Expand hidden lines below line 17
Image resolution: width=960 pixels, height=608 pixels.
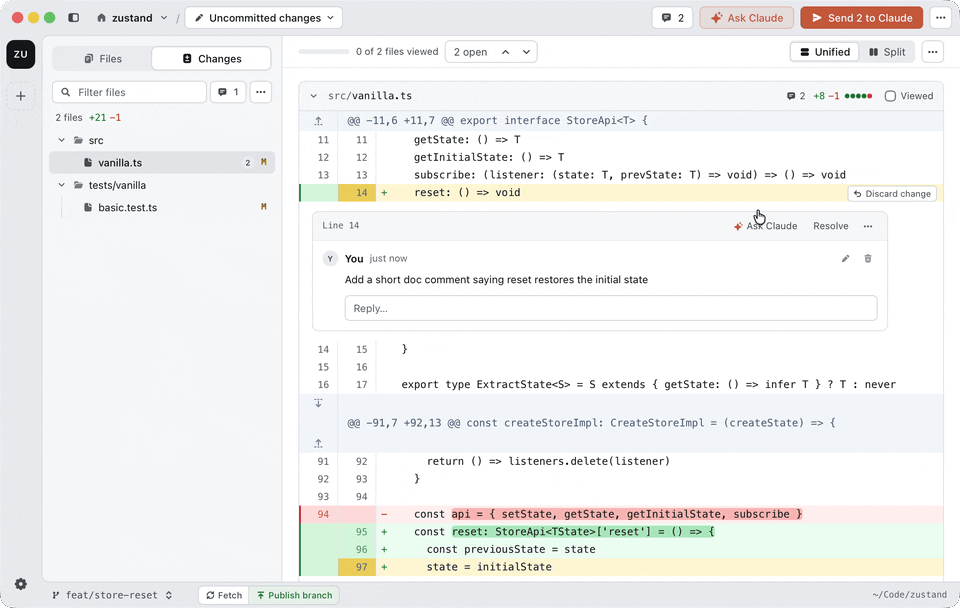click(318, 403)
